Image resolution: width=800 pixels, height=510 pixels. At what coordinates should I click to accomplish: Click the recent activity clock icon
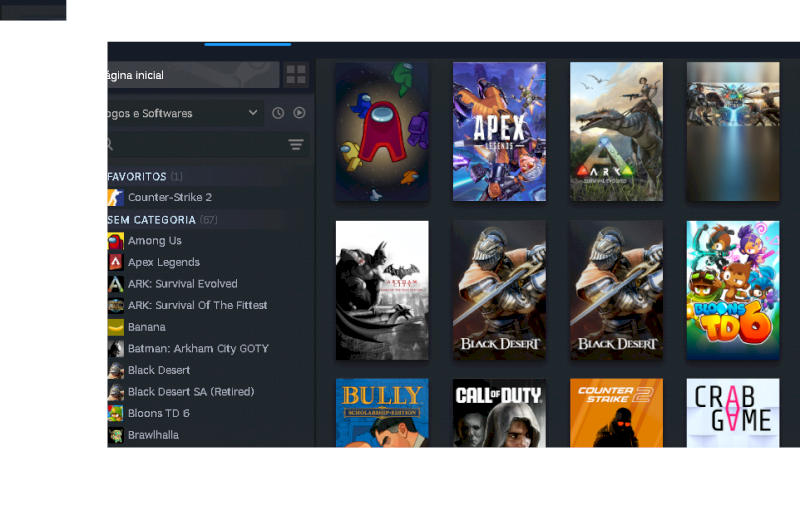pos(278,113)
